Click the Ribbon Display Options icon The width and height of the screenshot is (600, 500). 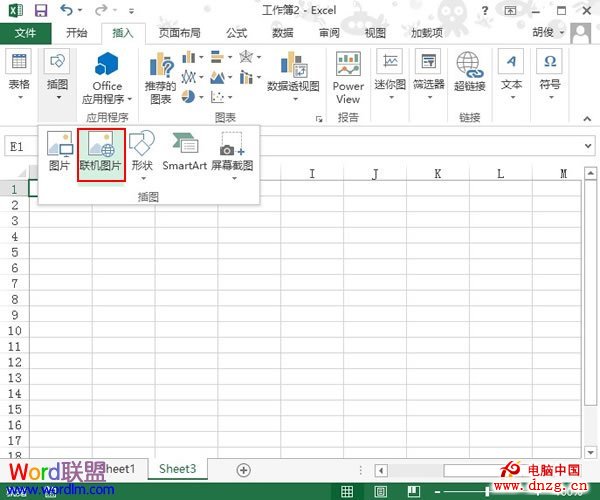click(x=510, y=10)
